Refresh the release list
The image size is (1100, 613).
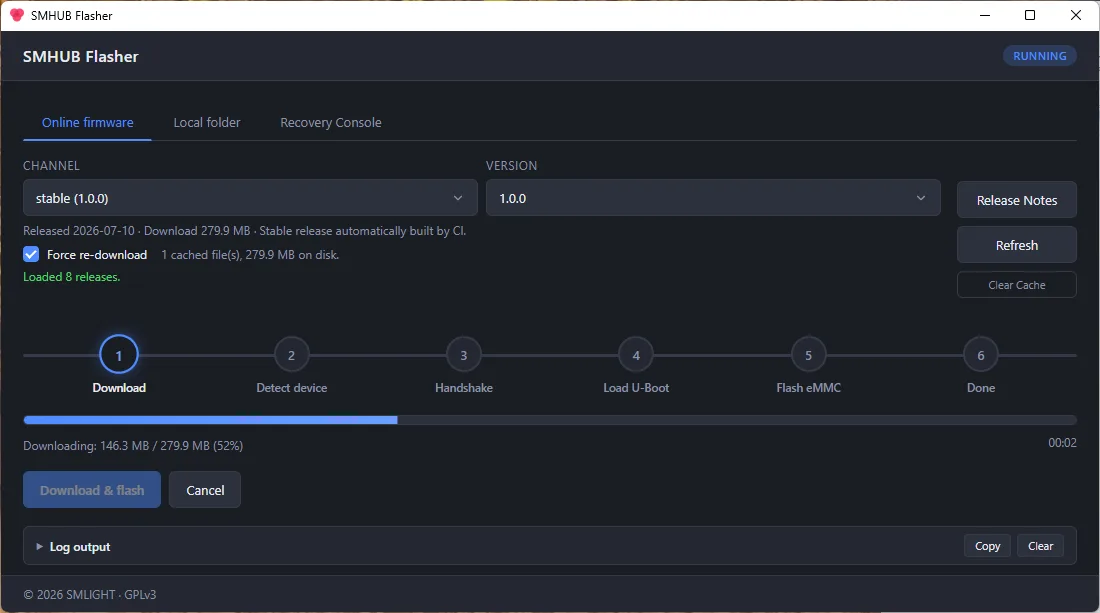click(1017, 245)
